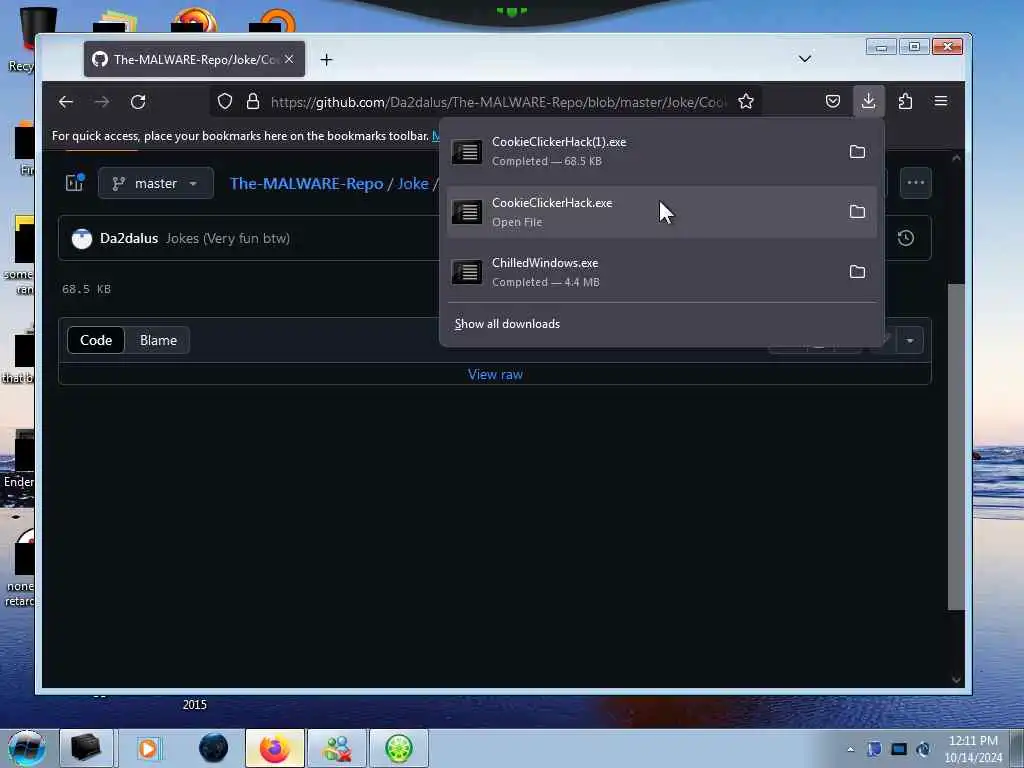Image resolution: width=1024 pixels, height=768 pixels.
Task: Close the The-MALWARE-Repo tab
Action: coord(289,59)
